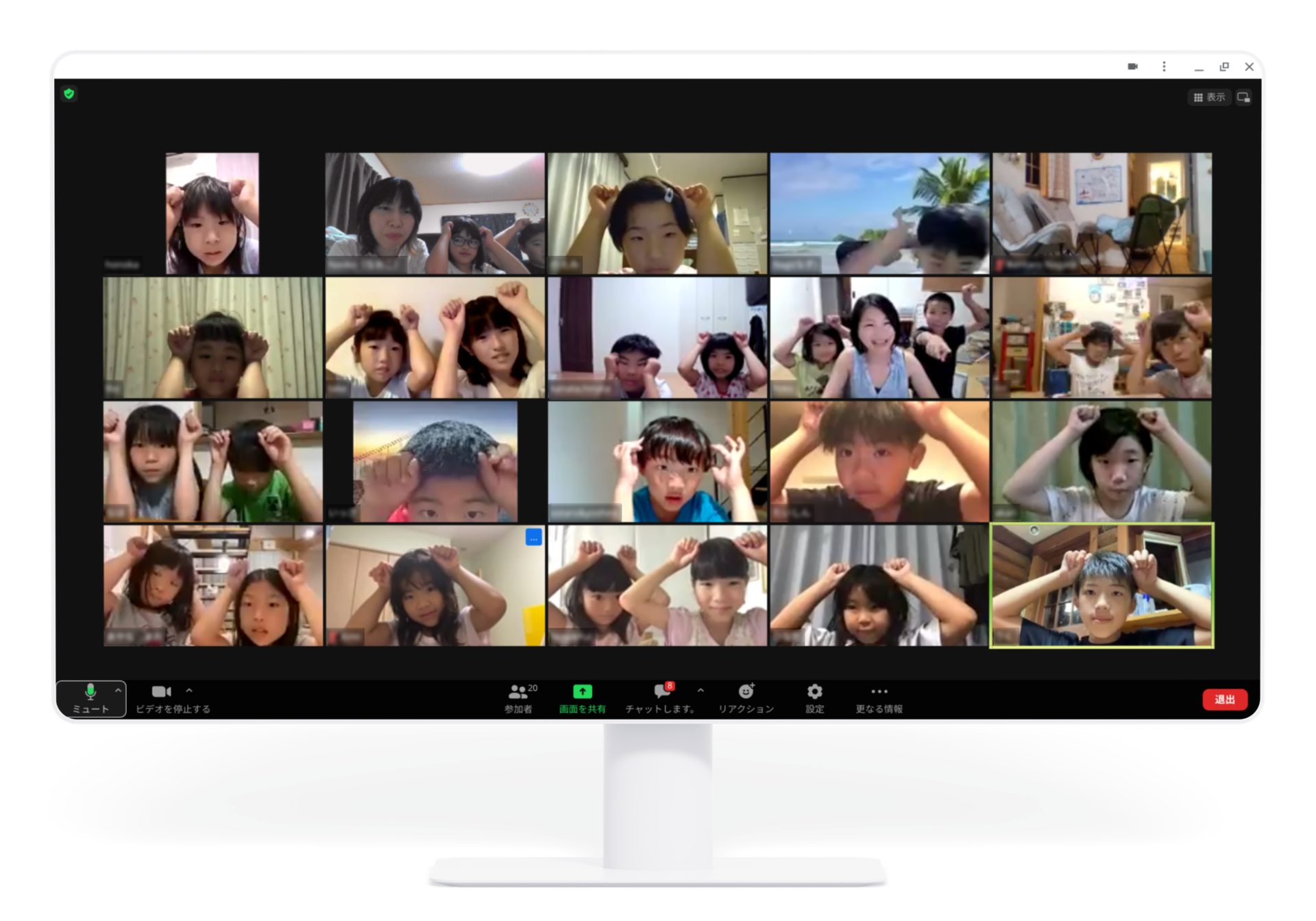Open the vertical three-dot window menu
This screenshot has height=921, width=1316.
click(1164, 66)
